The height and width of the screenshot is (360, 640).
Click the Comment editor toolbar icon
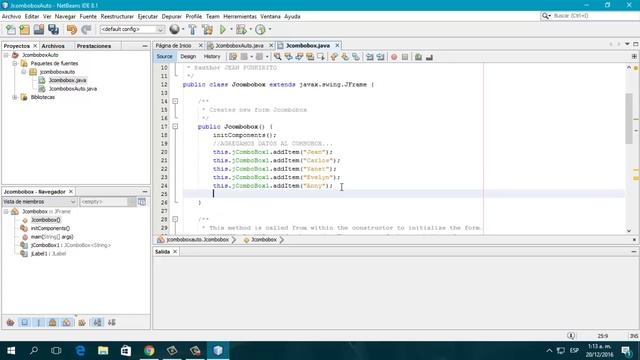click(418, 57)
